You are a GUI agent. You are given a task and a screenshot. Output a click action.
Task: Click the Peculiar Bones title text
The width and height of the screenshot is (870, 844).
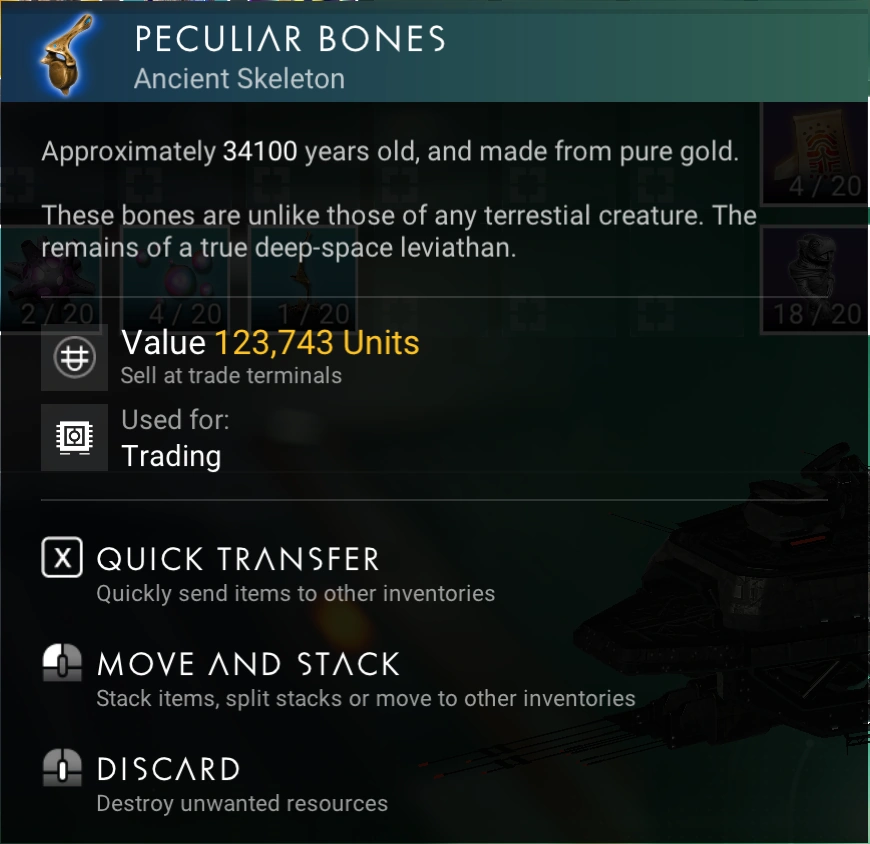[x=290, y=39]
